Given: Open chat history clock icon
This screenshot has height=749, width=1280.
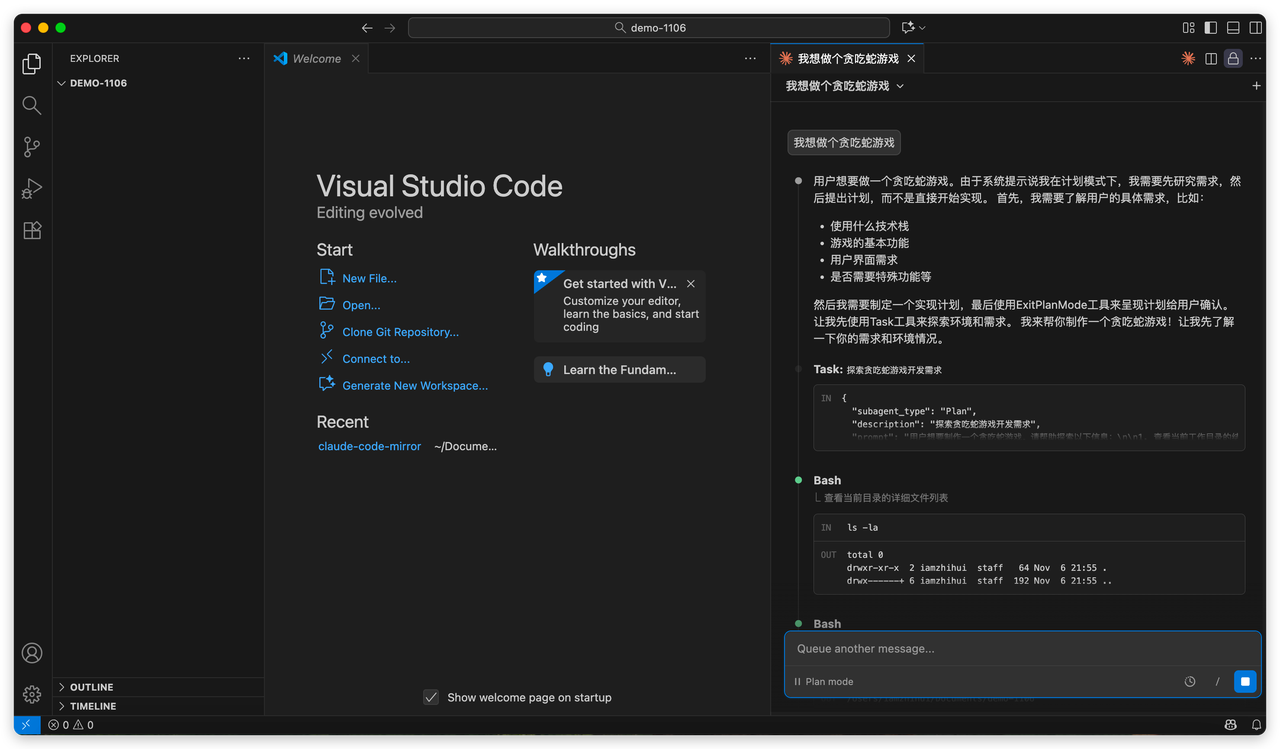Looking at the screenshot, I should tap(1190, 682).
